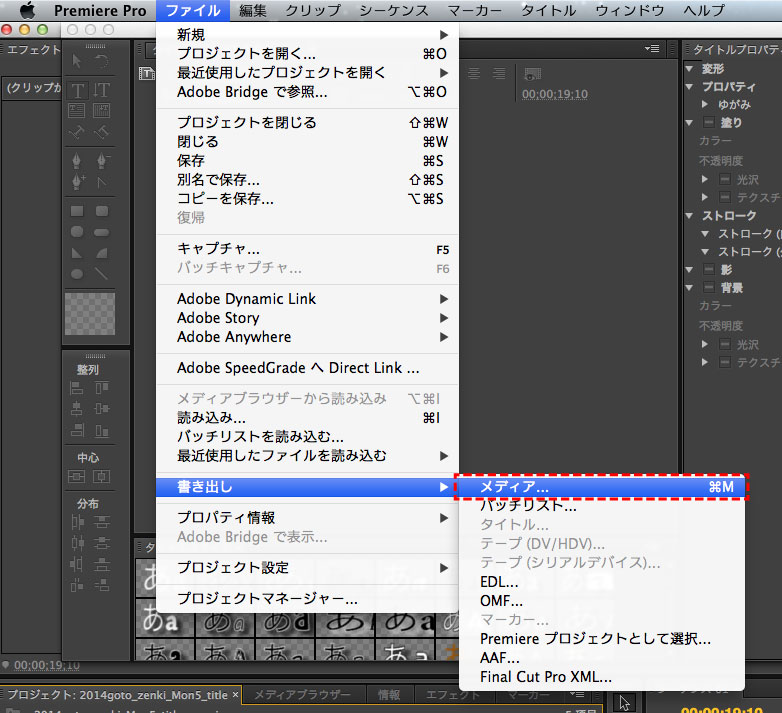Viewport: 782px width, 713px height.
Task: Click the checkered style preview swatch
Action: pos(90,314)
